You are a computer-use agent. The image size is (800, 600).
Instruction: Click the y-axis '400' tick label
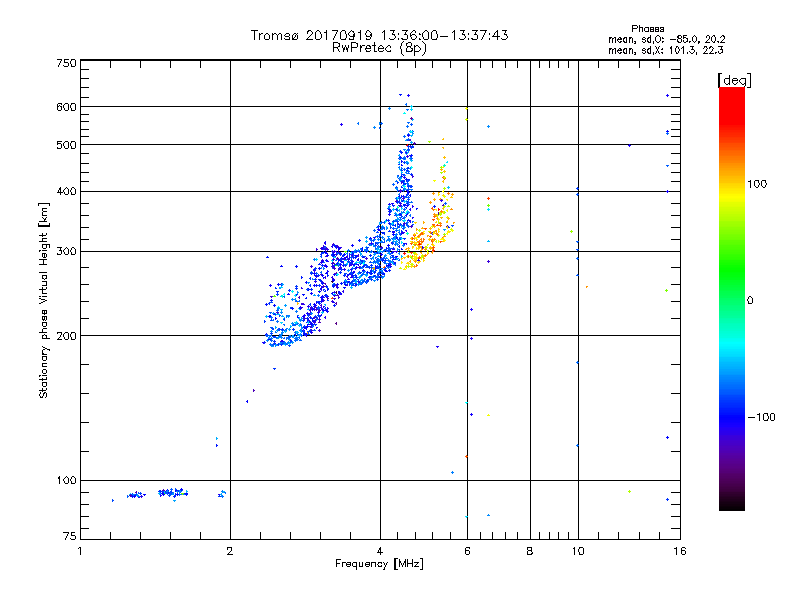click(66, 192)
